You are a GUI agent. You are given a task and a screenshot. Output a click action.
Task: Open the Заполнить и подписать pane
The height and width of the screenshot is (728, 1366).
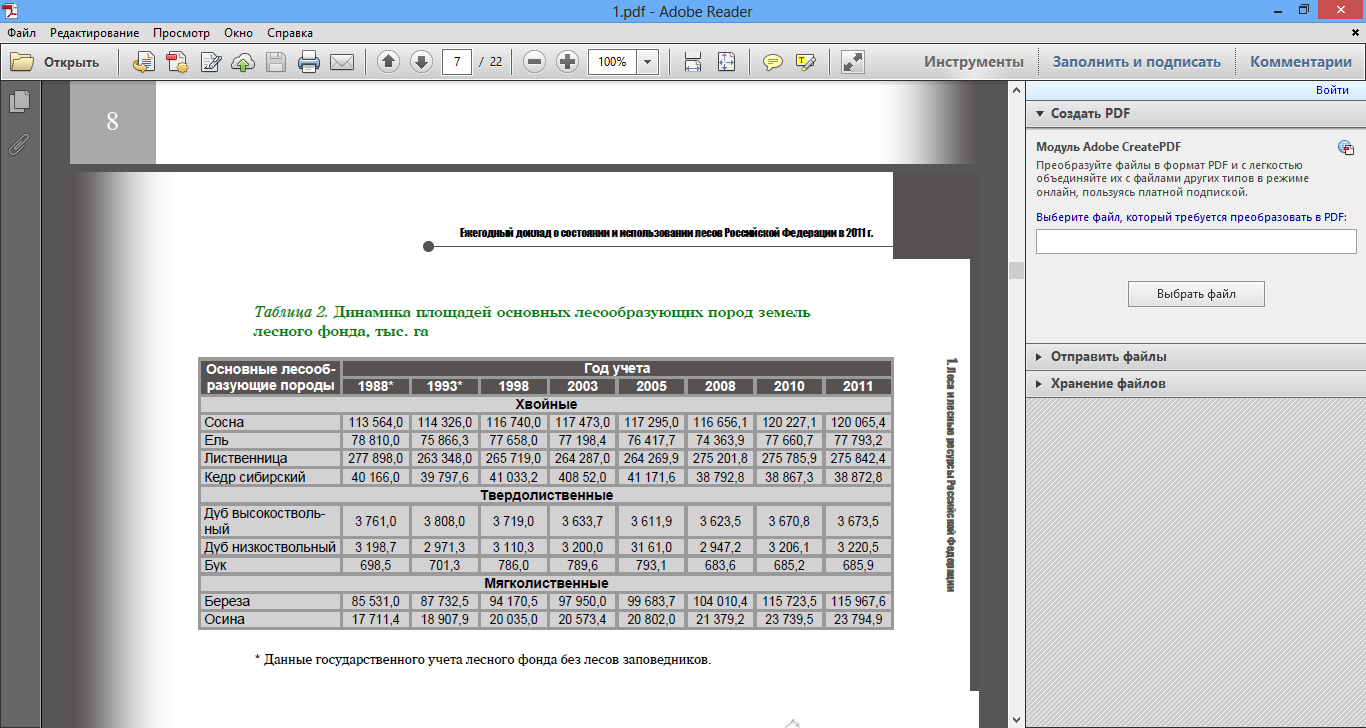pos(1136,62)
